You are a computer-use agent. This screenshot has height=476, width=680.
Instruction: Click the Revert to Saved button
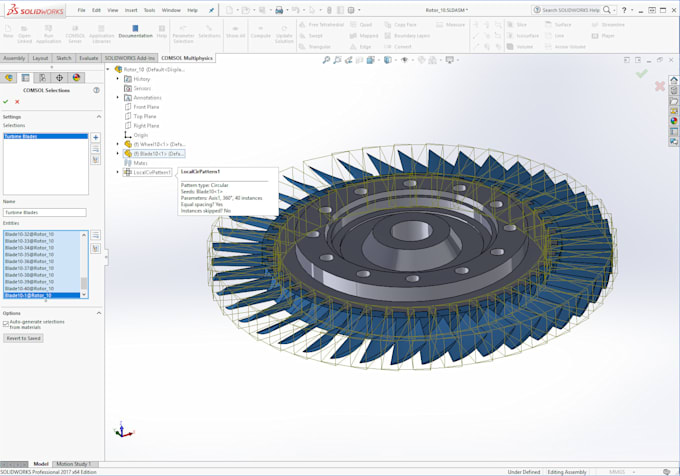23,338
